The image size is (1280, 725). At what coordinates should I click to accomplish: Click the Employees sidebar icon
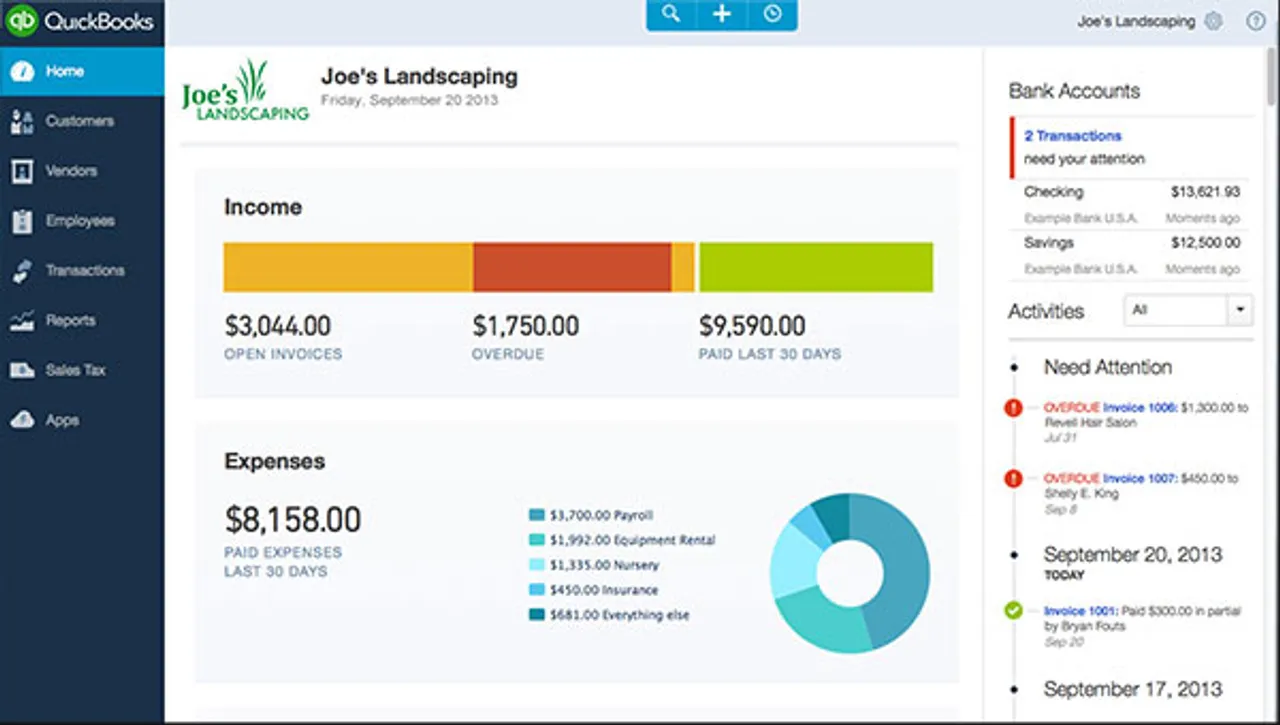point(21,221)
